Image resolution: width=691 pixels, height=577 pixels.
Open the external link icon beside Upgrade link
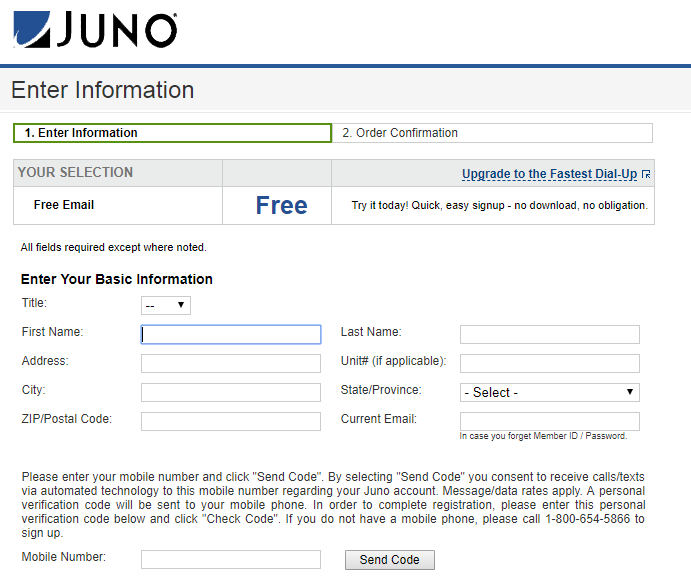(646, 174)
